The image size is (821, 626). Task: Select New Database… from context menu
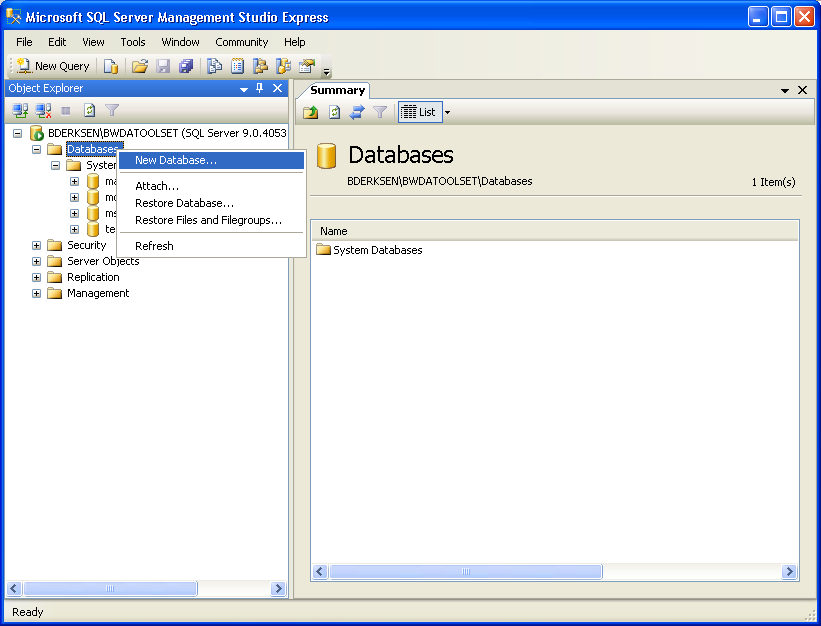click(x=176, y=160)
